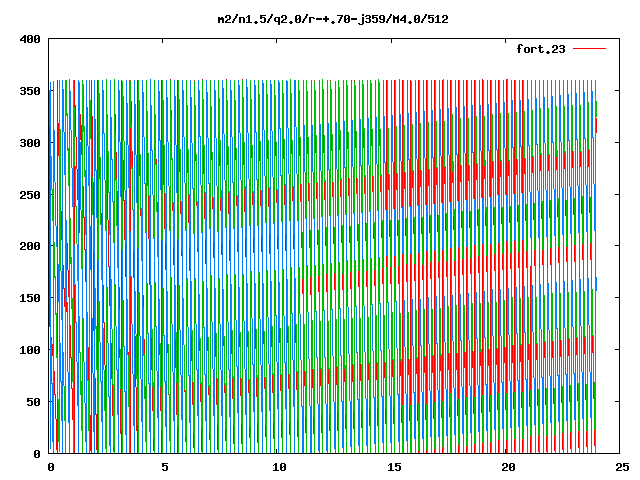
Task: Click the y-axis label 350
Action: pos(30,91)
